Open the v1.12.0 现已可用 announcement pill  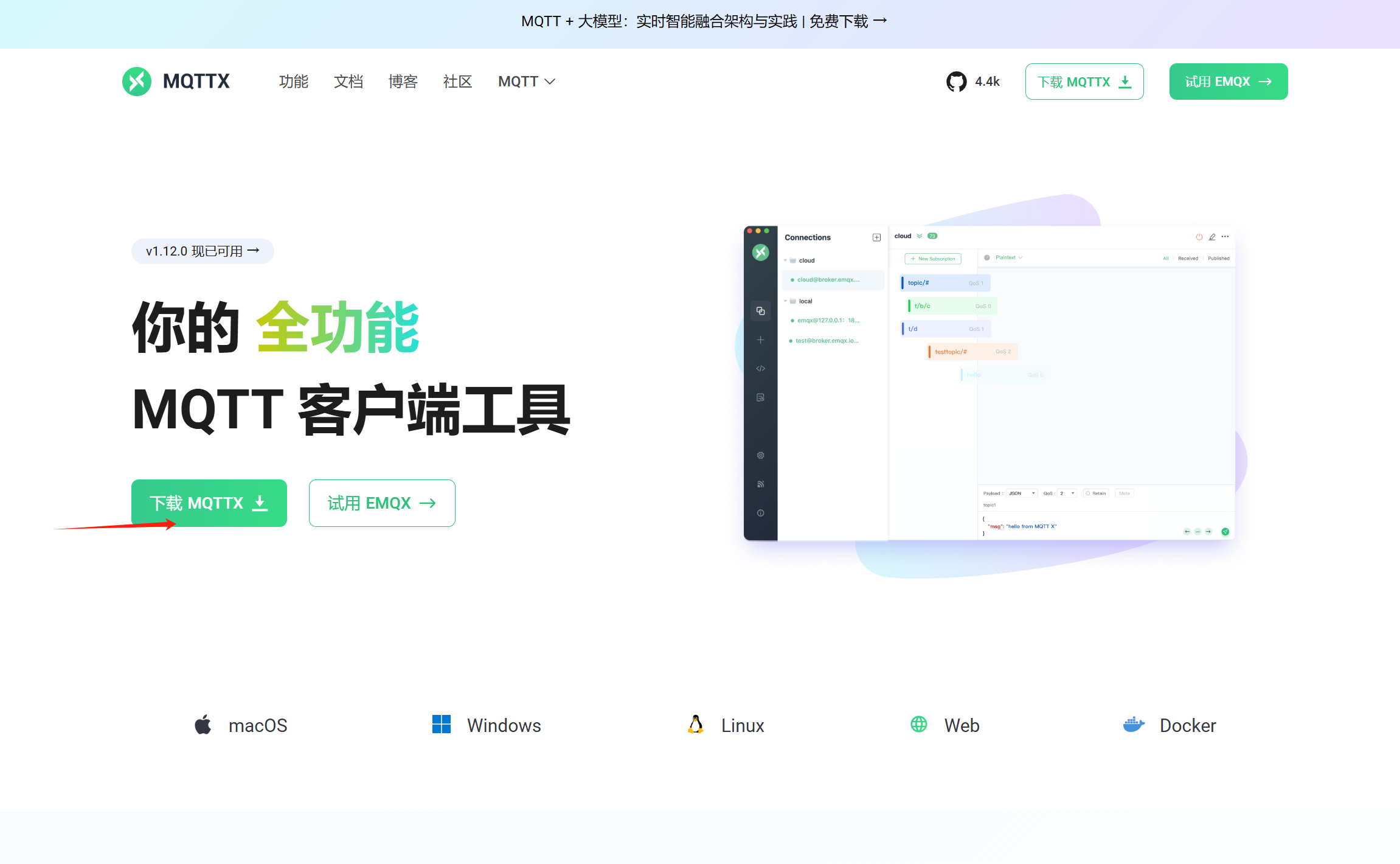pos(203,251)
